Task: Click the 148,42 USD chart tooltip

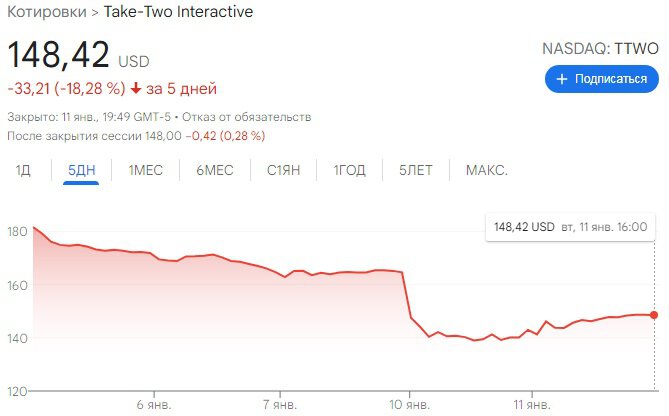Action: click(570, 227)
